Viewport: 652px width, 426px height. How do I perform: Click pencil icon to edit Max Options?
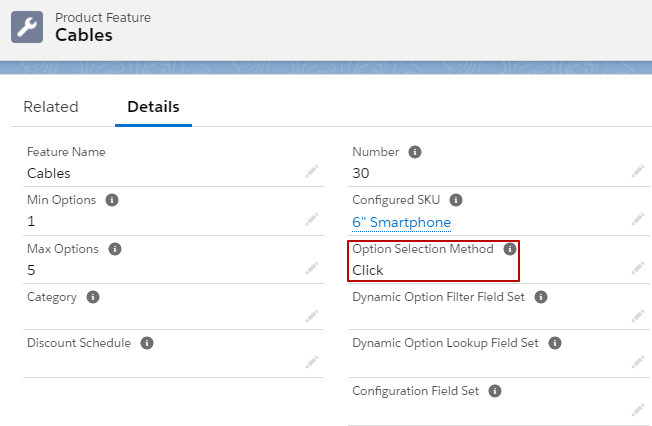click(x=312, y=268)
